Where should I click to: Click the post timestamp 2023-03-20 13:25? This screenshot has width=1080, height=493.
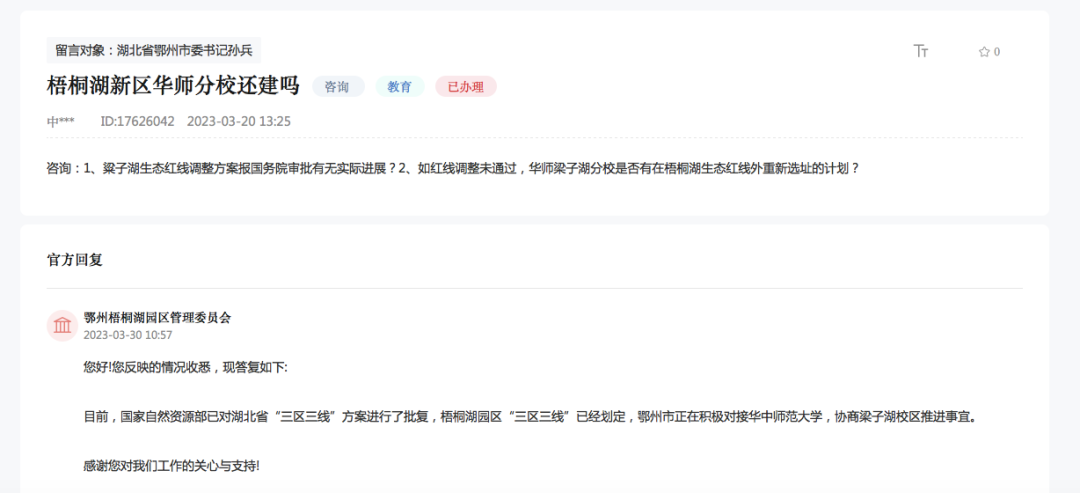coord(239,121)
